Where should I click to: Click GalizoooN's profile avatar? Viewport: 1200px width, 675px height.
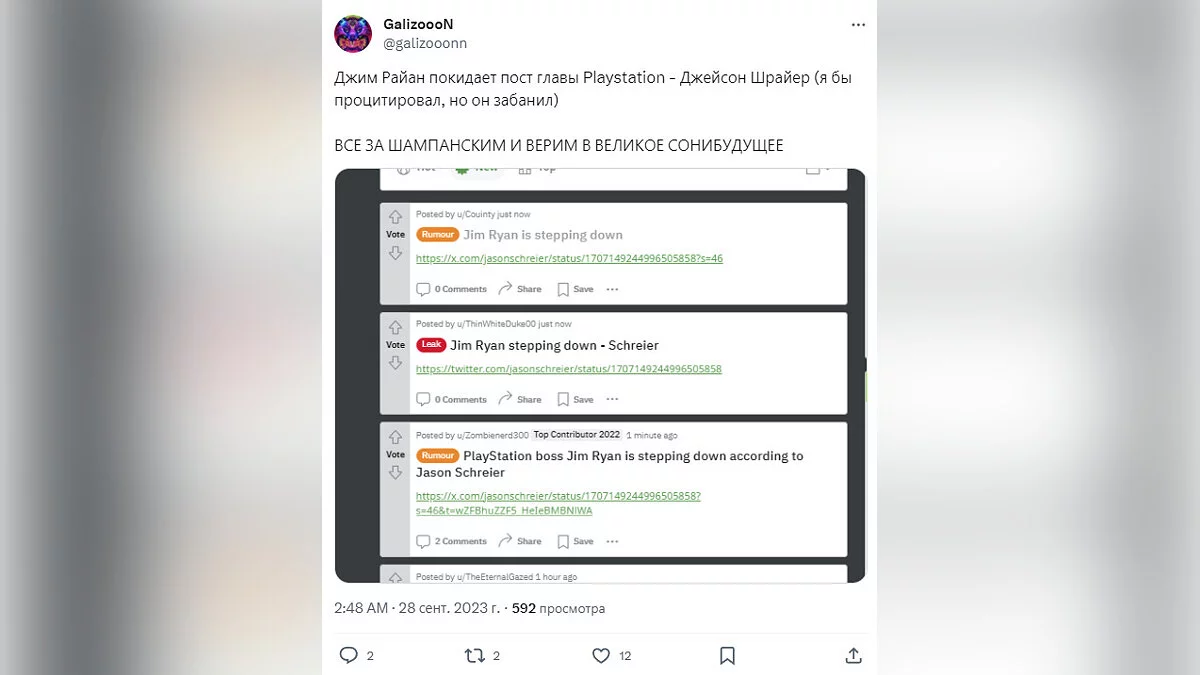[354, 34]
